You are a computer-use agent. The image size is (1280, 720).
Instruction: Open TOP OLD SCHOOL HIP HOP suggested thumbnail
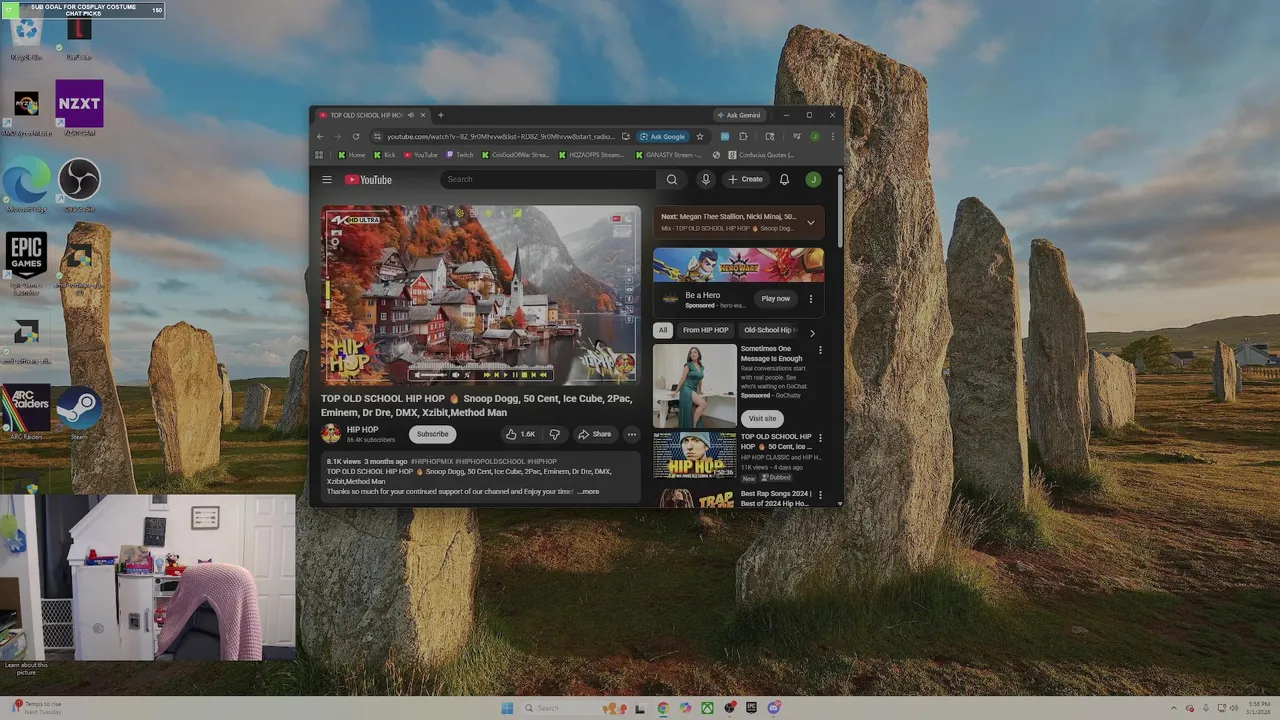[x=694, y=455]
